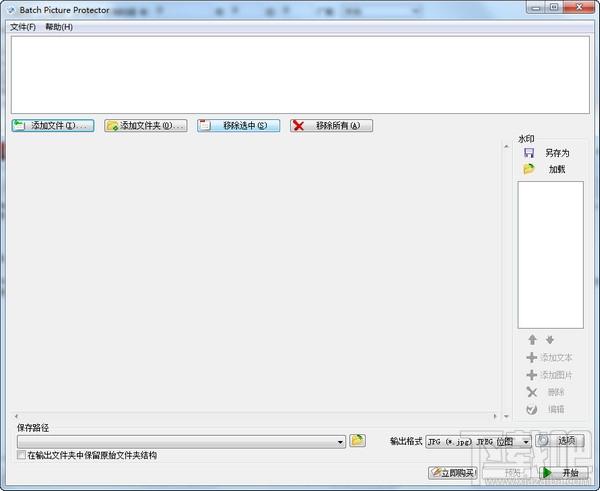The height and width of the screenshot is (491, 600).
Task: Click the watermark 加载 folder icon
Action: click(x=529, y=169)
